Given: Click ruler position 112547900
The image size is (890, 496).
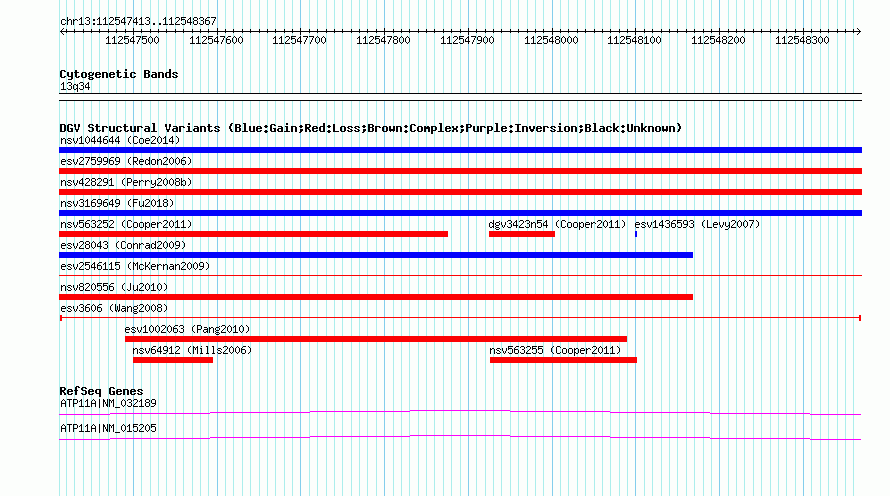Looking at the screenshot, I should (x=467, y=40).
